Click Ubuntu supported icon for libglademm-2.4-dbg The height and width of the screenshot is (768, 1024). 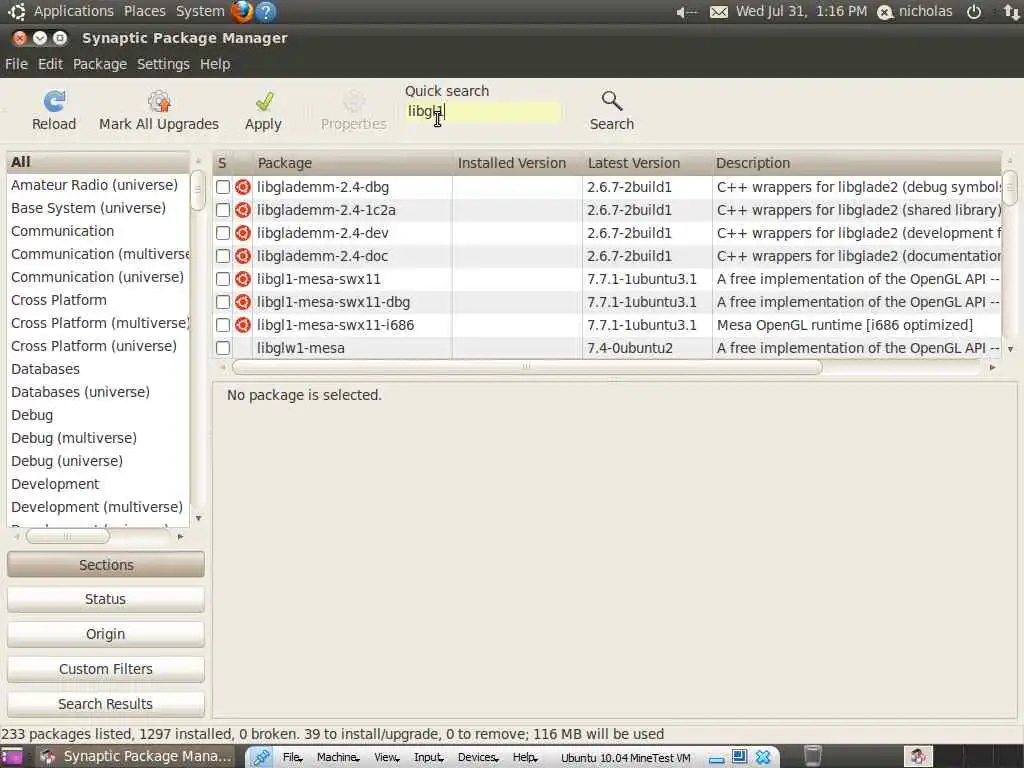tap(243, 187)
